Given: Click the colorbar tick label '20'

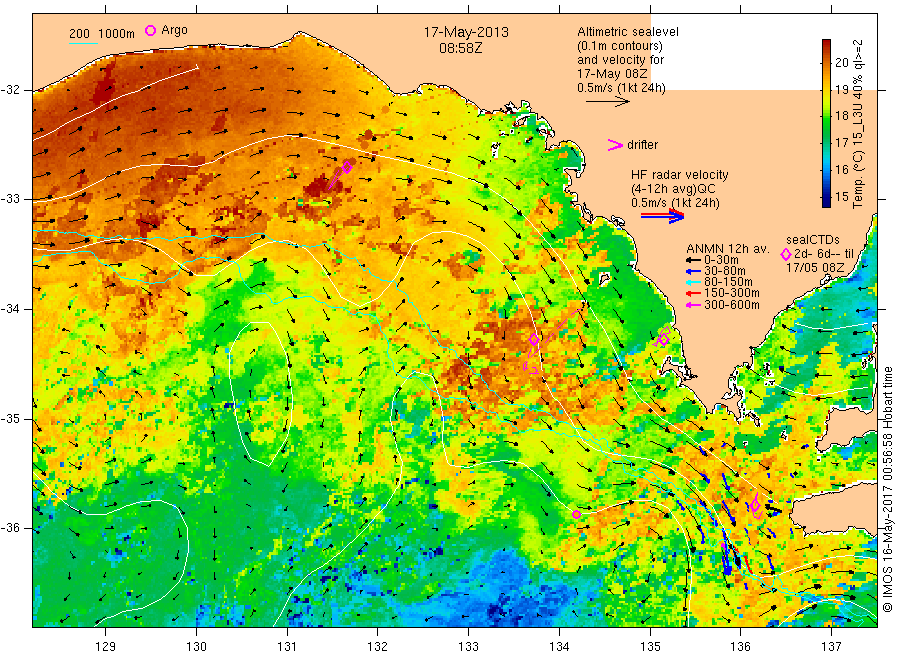Looking at the screenshot, I should [841, 63].
